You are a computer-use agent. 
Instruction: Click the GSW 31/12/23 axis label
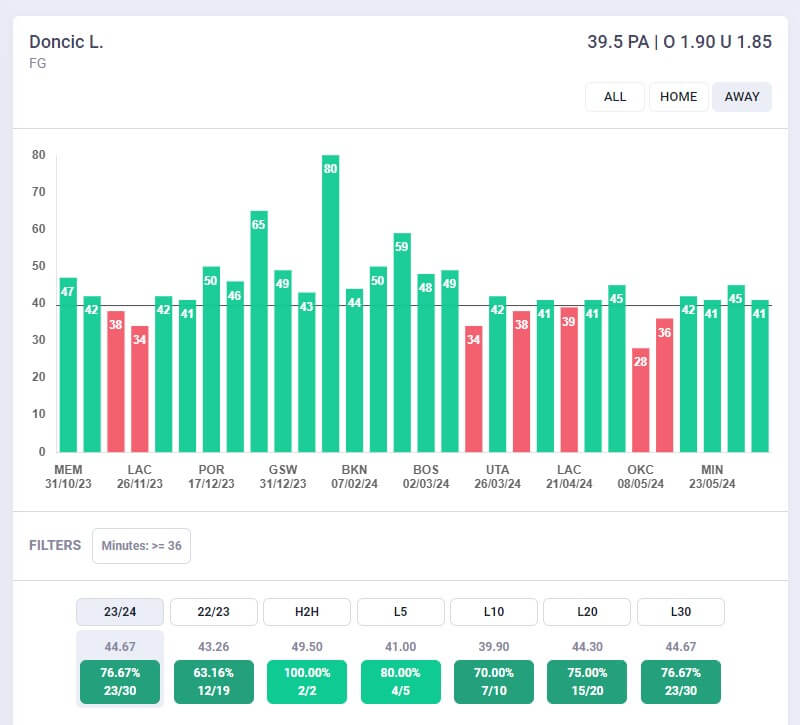point(283,477)
